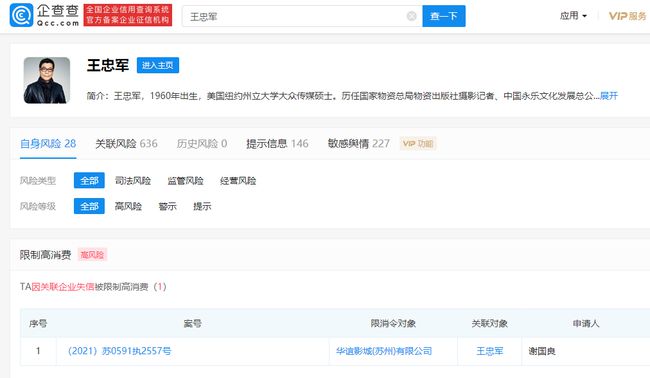The image size is (650, 378).
Task: Filter risk level by 高风险
Action: (128, 206)
